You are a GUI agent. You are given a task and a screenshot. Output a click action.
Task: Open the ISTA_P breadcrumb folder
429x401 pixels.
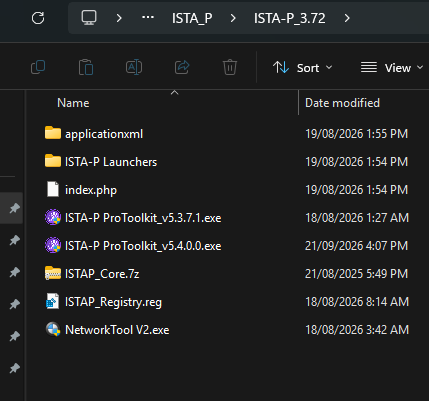click(192, 18)
